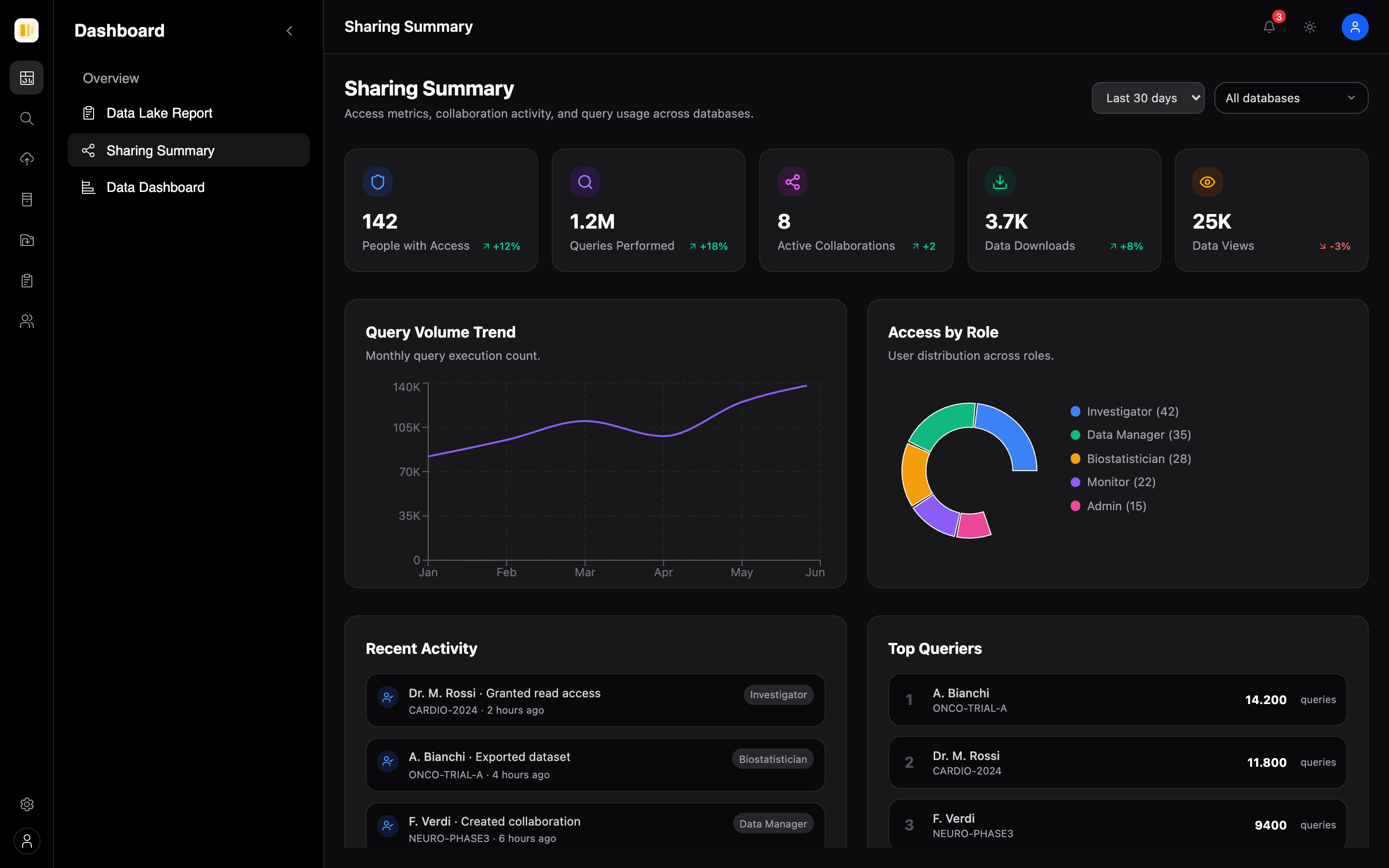Open Data Dashboard menu item
The image size is (1389, 868).
(x=188, y=187)
